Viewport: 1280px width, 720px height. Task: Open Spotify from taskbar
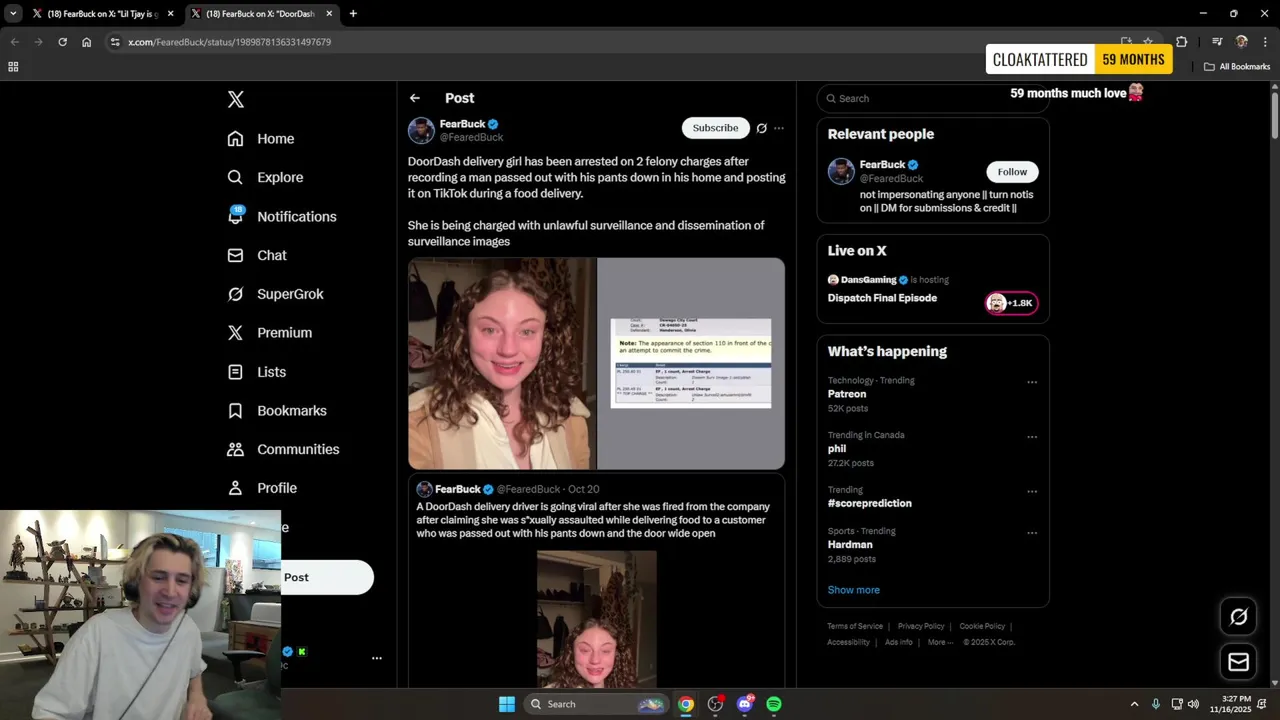point(774,704)
